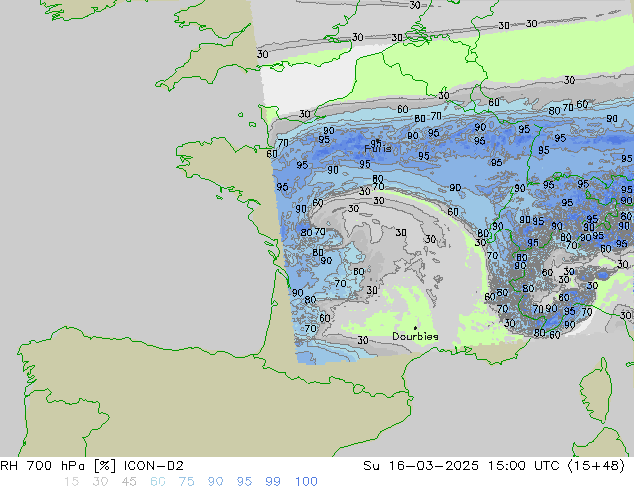Click the Dourbies location label
Screen dimensions: 634x490
pyautogui.click(x=415, y=336)
